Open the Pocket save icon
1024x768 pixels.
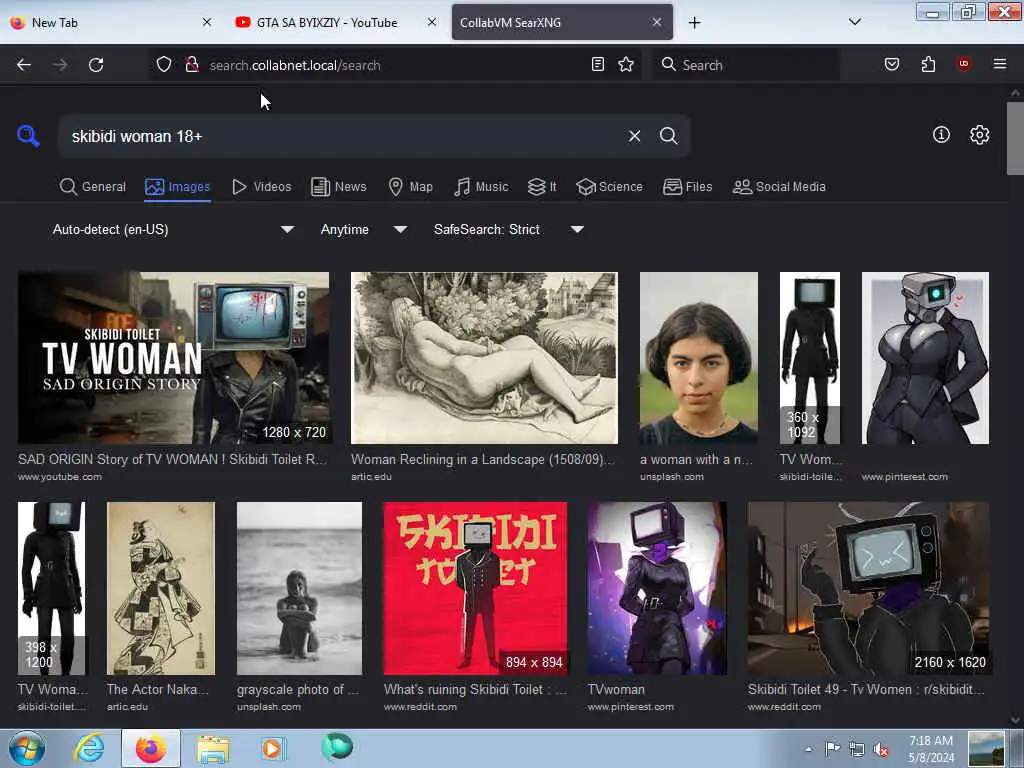(x=892, y=64)
